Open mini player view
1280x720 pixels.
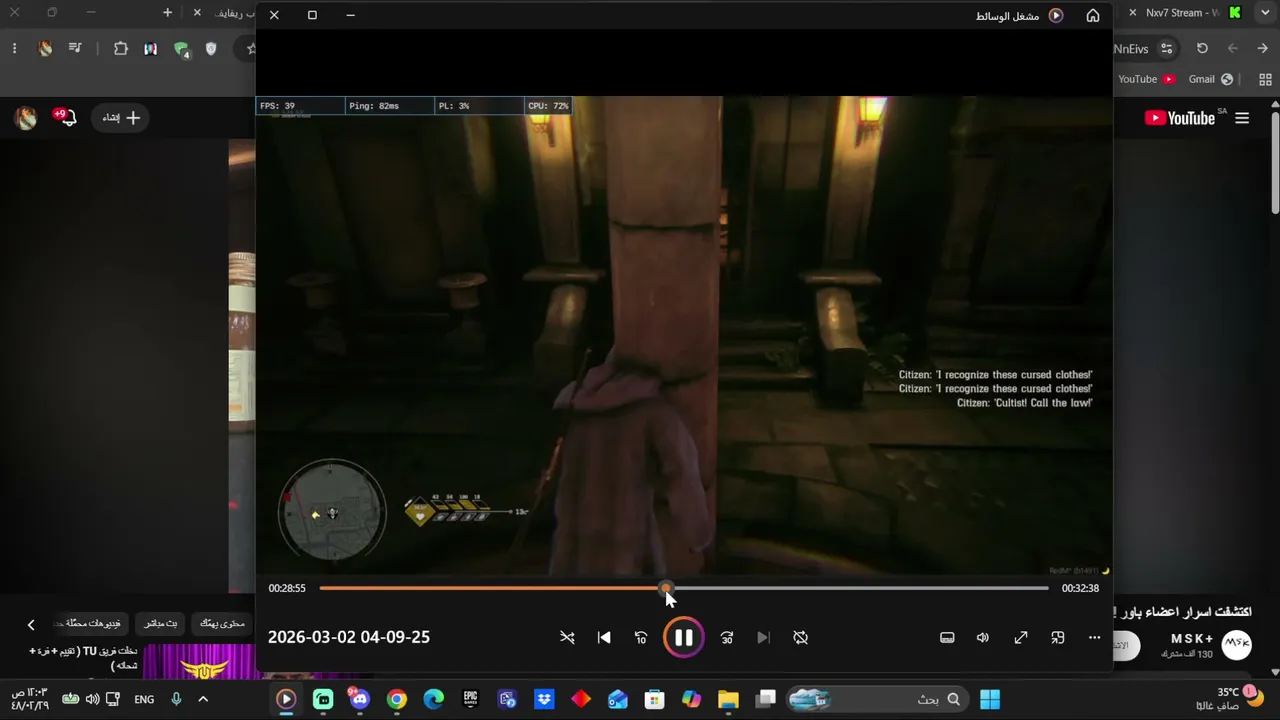coord(1058,637)
